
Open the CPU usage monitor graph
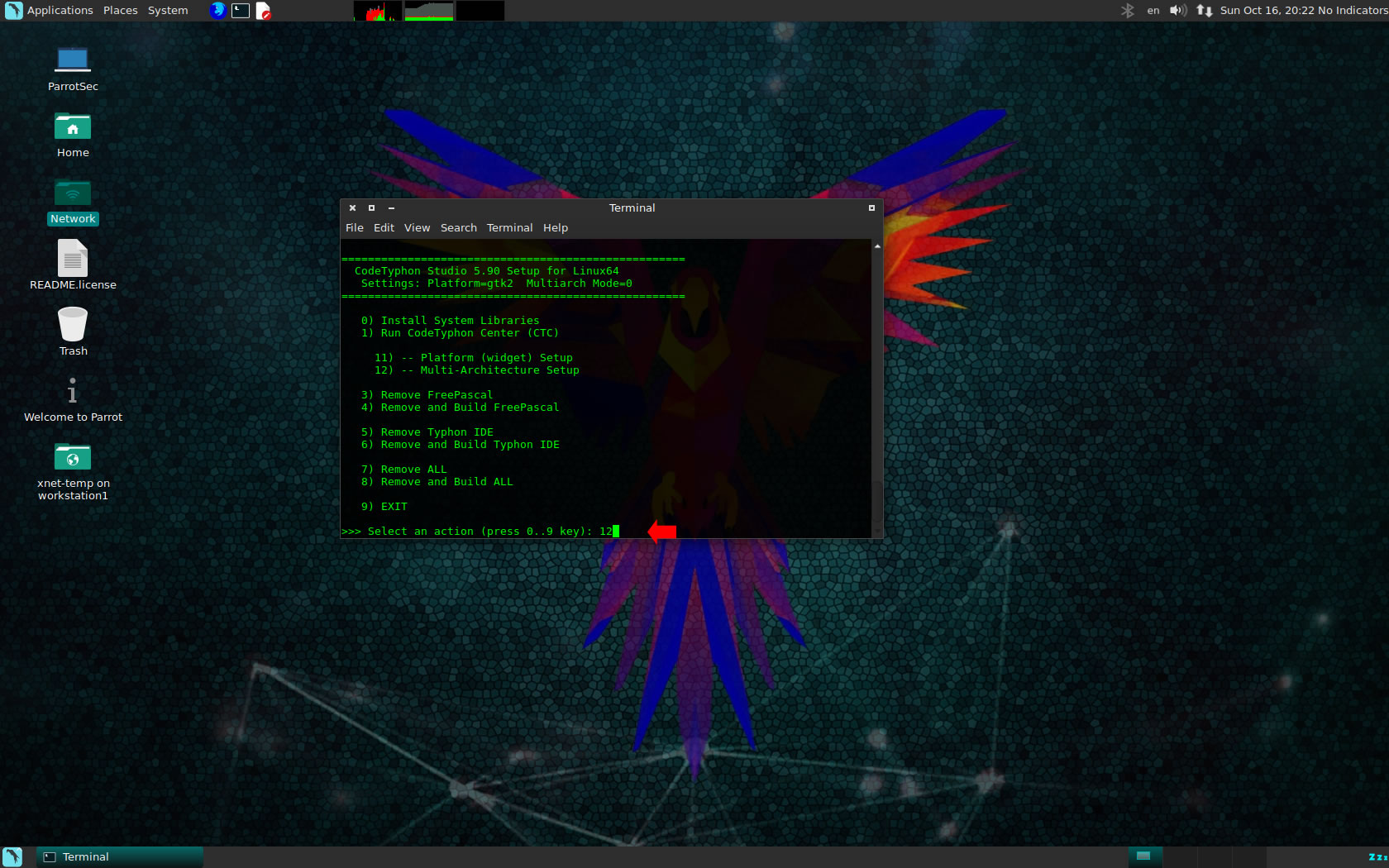point(377,11)
